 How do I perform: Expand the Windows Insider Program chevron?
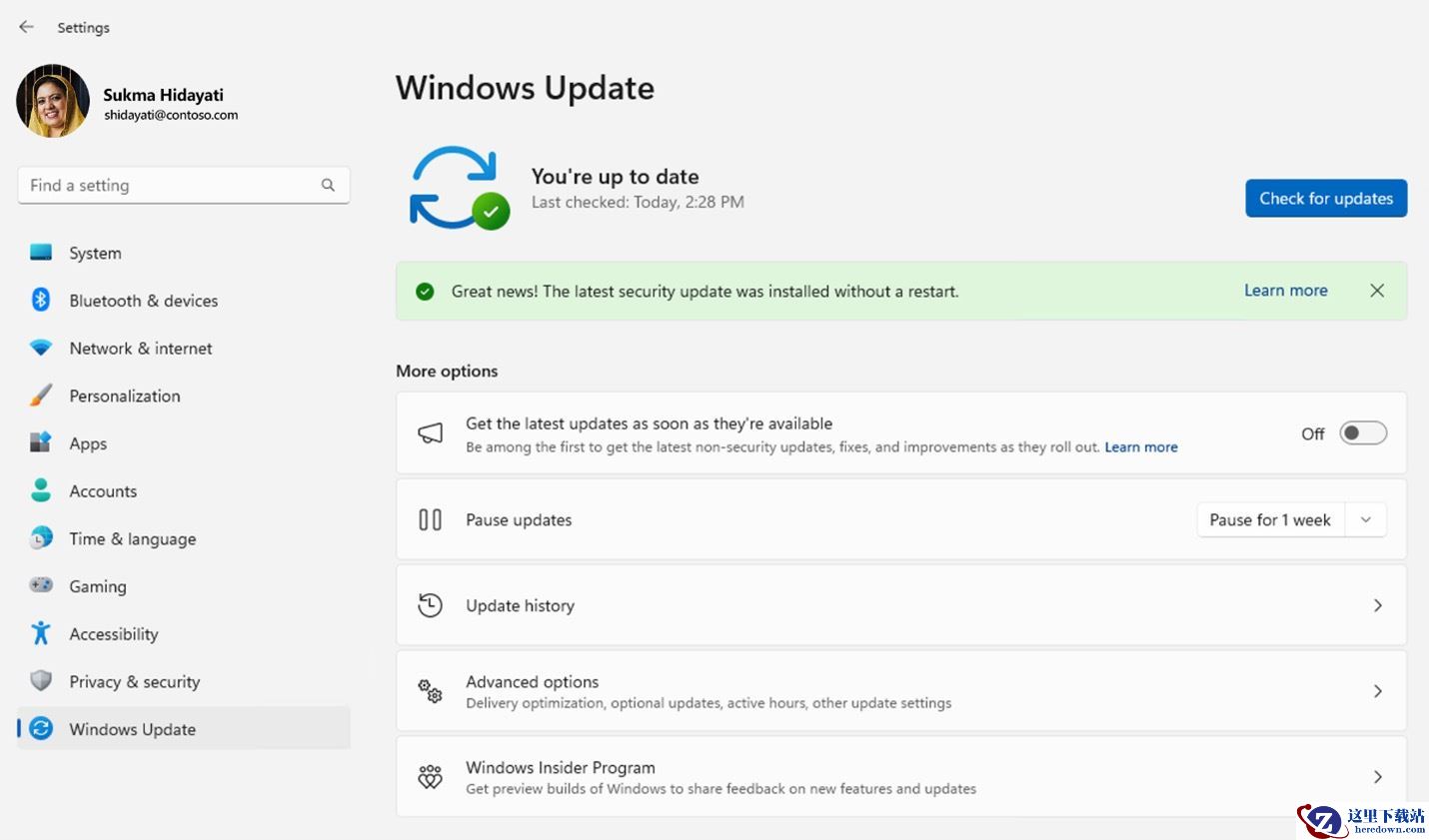(1378, 777)
